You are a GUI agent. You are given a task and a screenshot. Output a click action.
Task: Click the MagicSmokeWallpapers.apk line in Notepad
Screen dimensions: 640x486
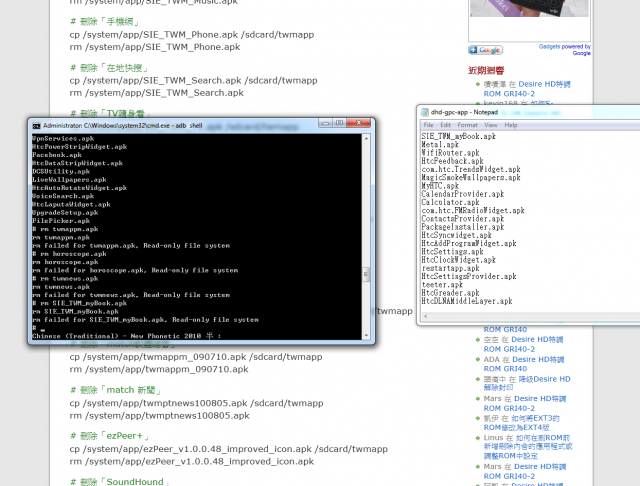(x=471, y=178)
